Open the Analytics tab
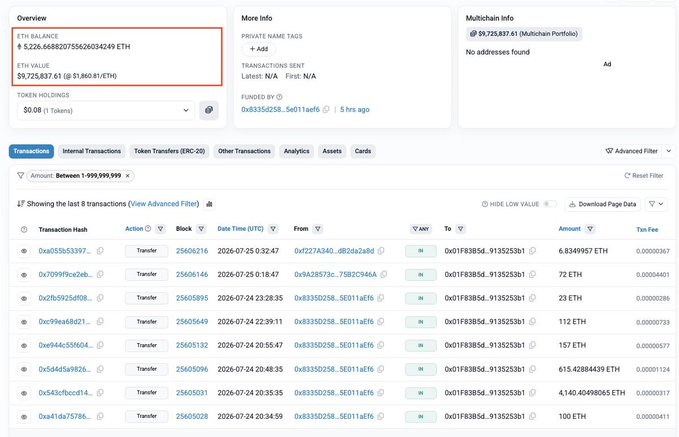This screenshot has width=679, height=437. coord(297,151)
